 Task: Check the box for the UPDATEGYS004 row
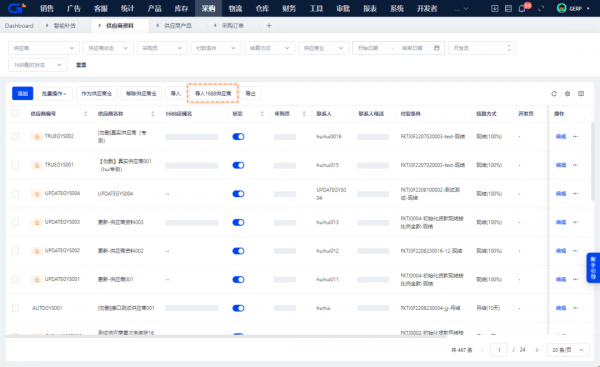[x=15, y=194]
